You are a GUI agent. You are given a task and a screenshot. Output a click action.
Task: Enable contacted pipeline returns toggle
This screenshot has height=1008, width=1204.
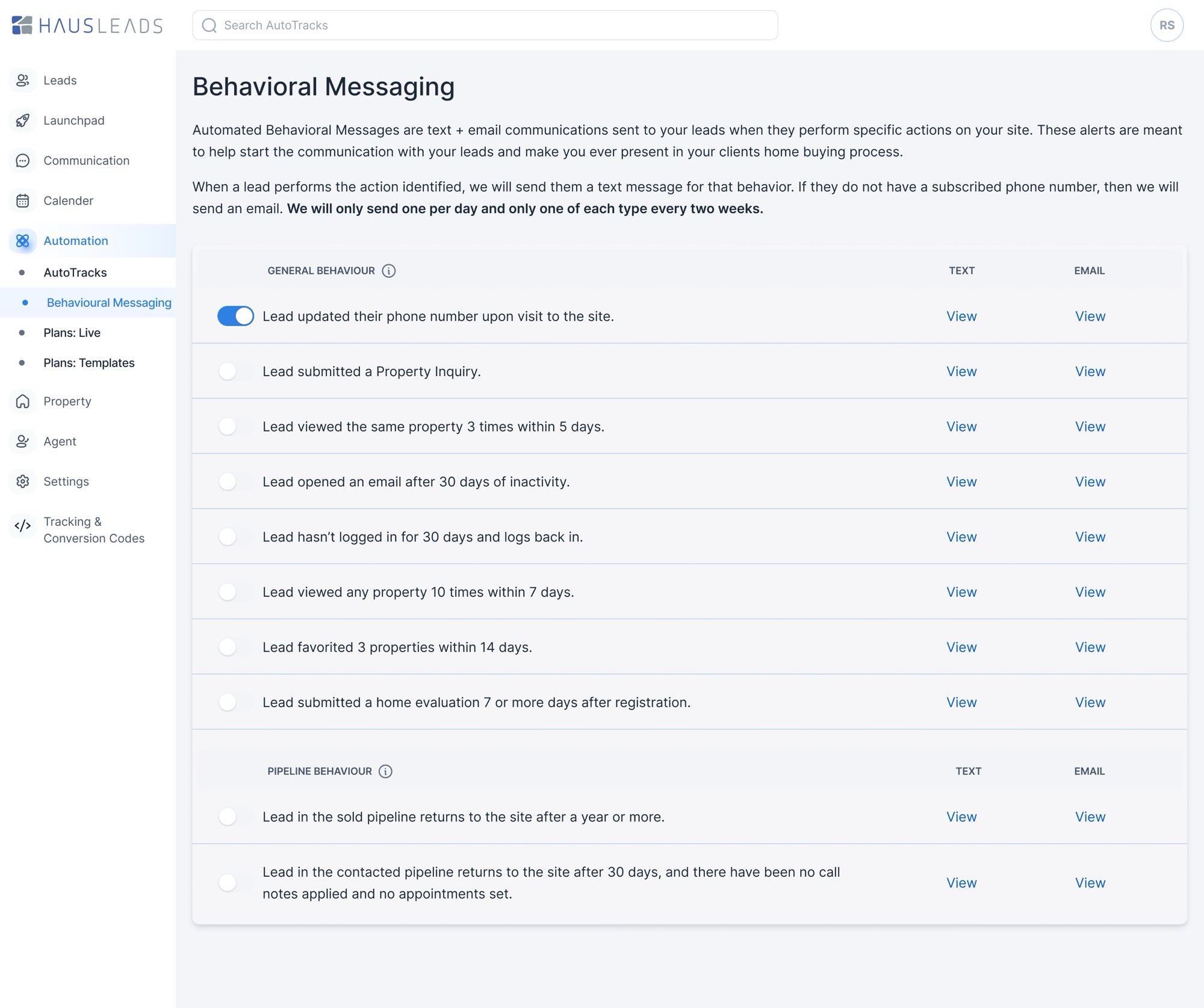[x=235, y=883]
